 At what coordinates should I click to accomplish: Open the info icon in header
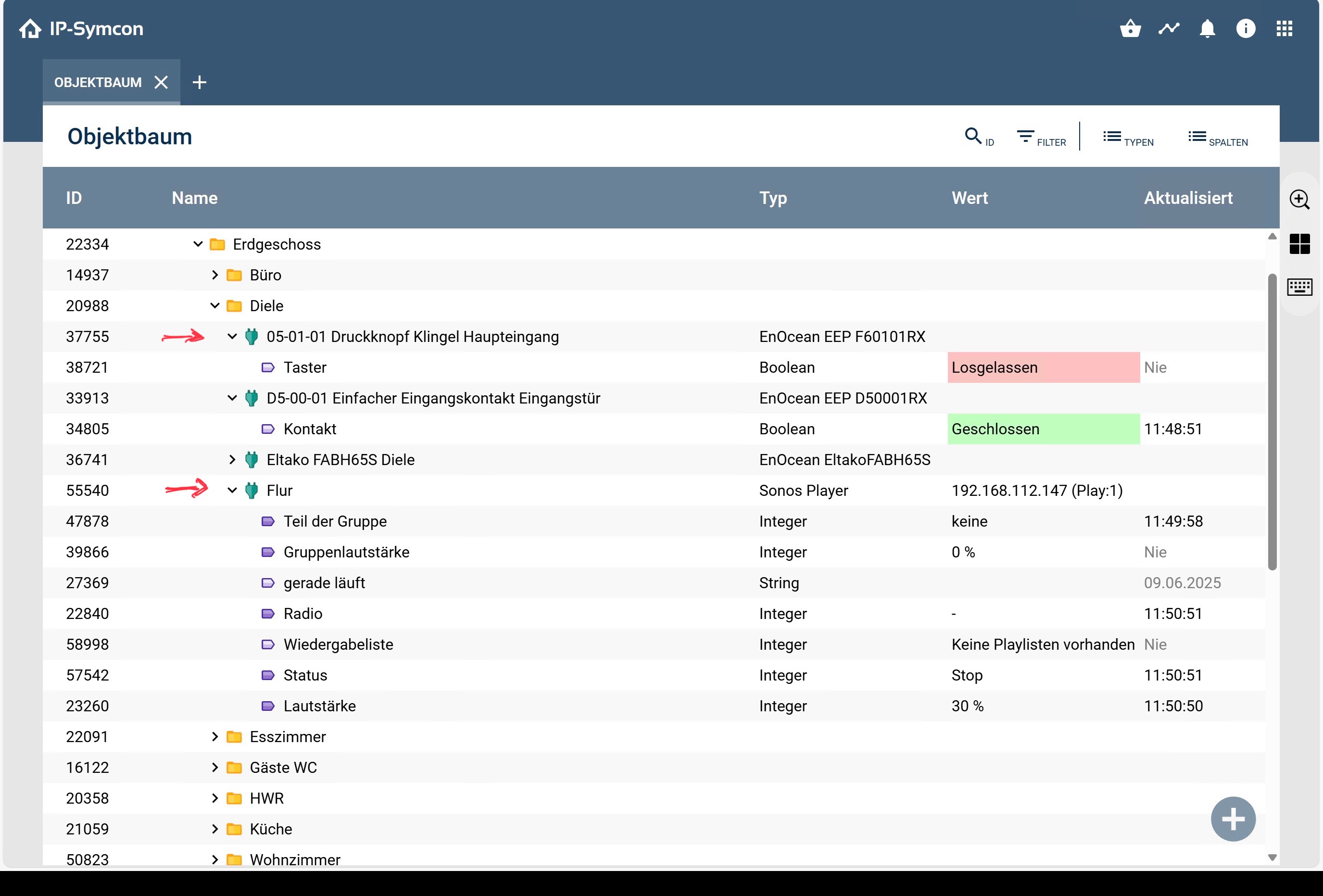(x=1246, y=28)
